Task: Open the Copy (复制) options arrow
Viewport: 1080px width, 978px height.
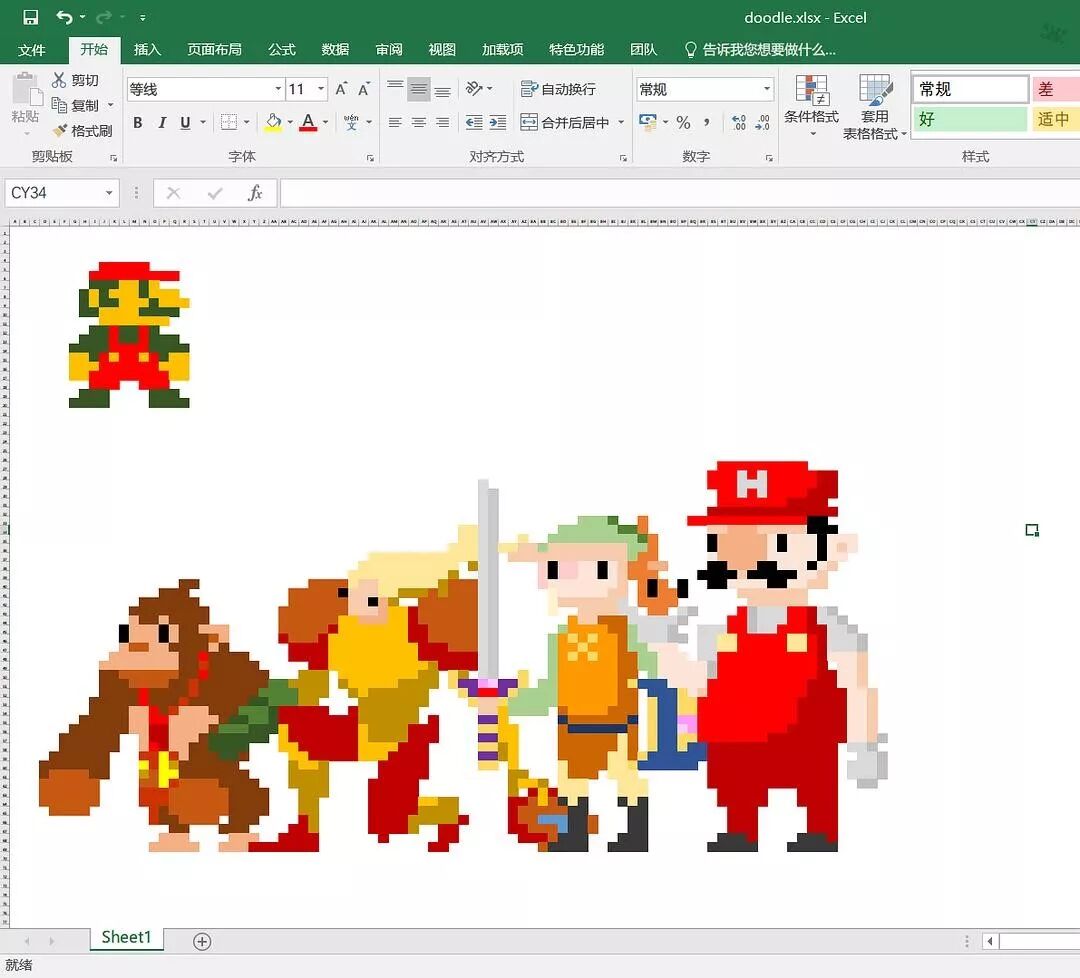Action: 110,105
